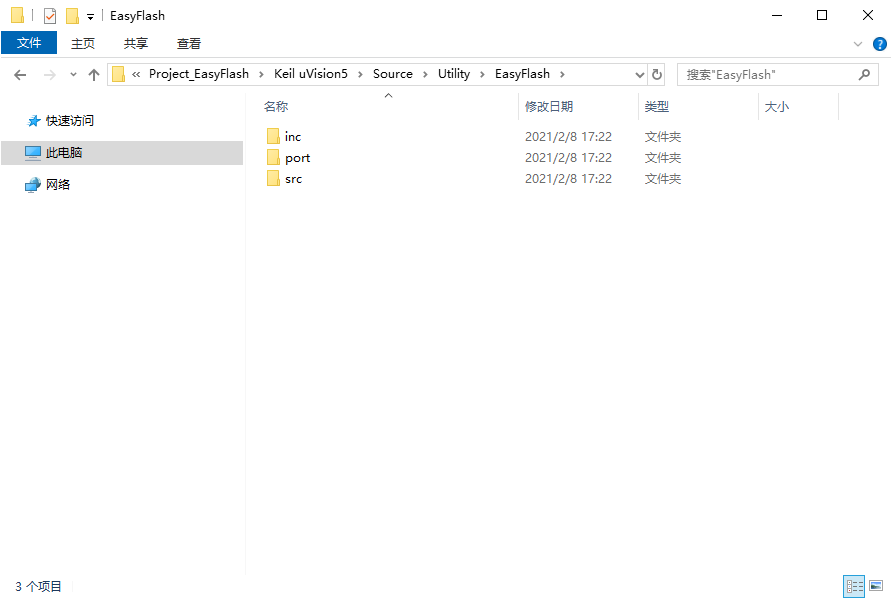Click the search magnifier icon
Image resolution: width=892 pixels, height=599 pixels.
point(864,75)
